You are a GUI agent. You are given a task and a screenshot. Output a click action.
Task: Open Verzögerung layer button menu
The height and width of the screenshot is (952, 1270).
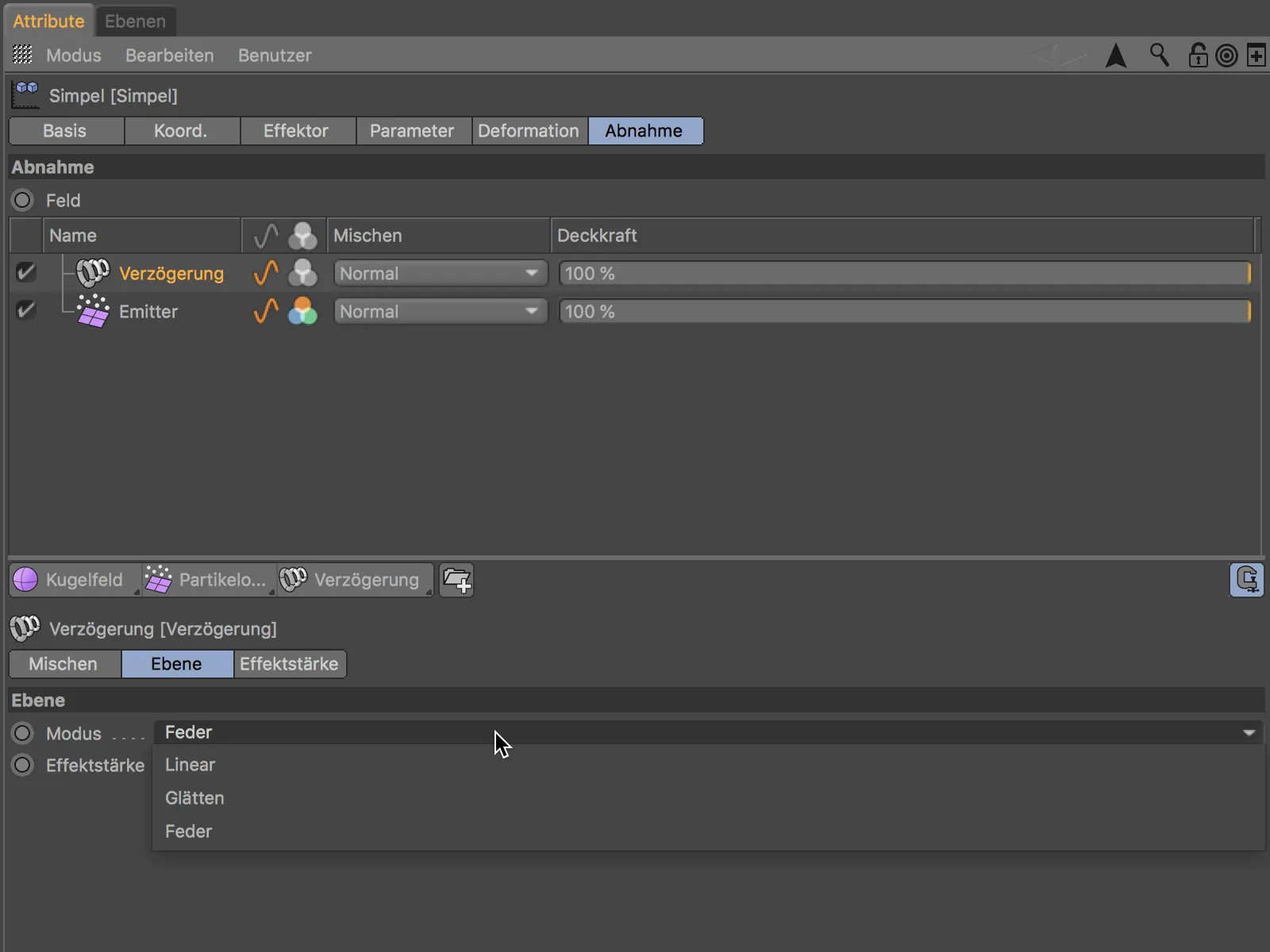pyautogui.click(x=355, y=580)
